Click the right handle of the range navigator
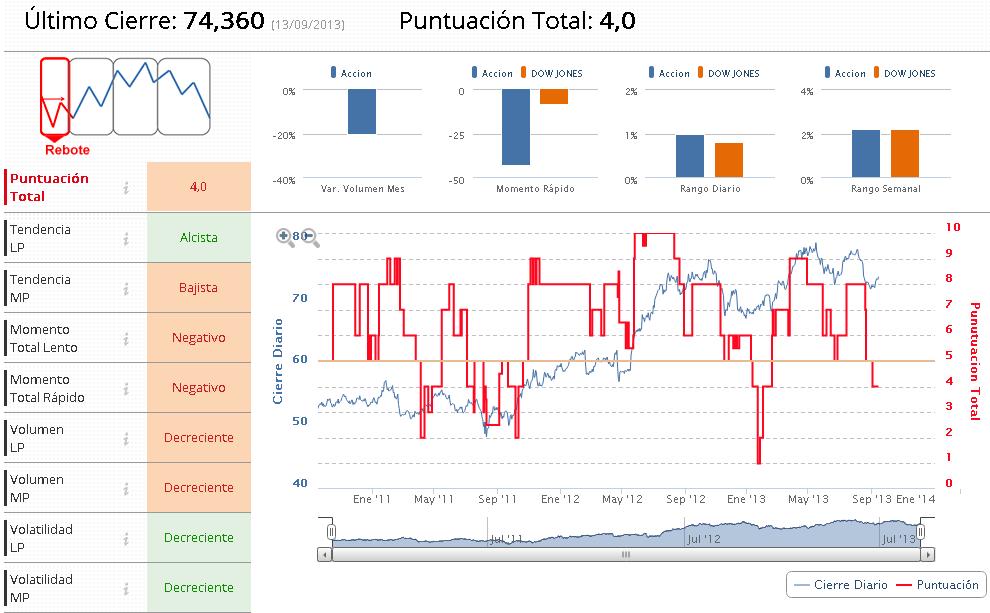This screenshot has height=613, width=990. coord(921,532)
